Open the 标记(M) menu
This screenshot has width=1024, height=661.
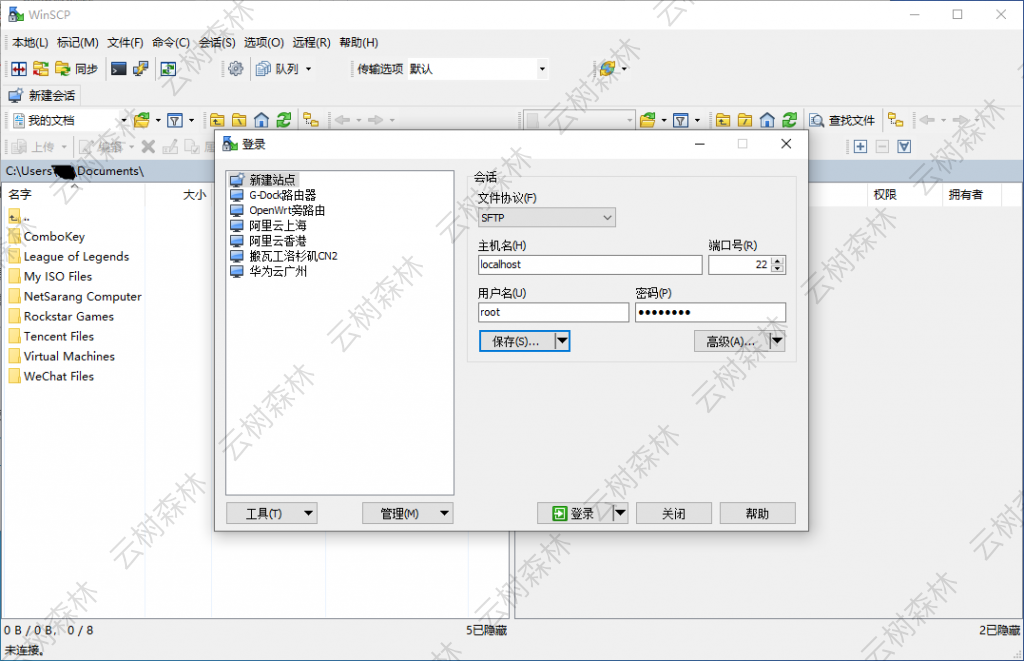78,42
